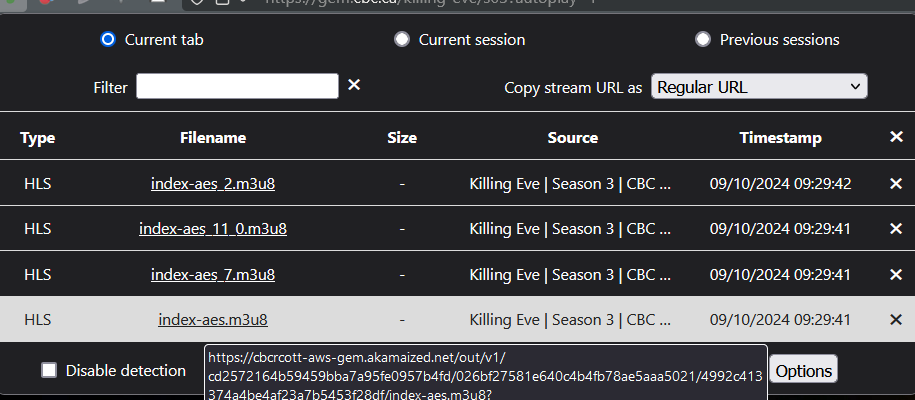Copy the index-aes.m3u8 stream link

click(213, 320)
